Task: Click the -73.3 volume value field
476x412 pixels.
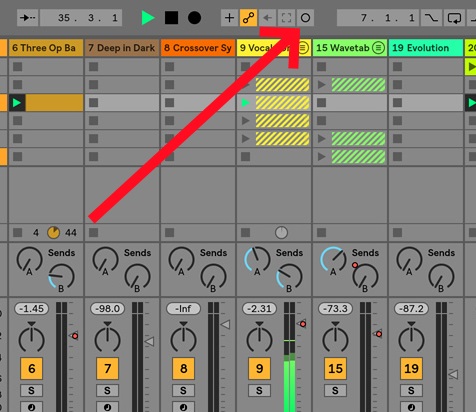Action: [335, 309]
